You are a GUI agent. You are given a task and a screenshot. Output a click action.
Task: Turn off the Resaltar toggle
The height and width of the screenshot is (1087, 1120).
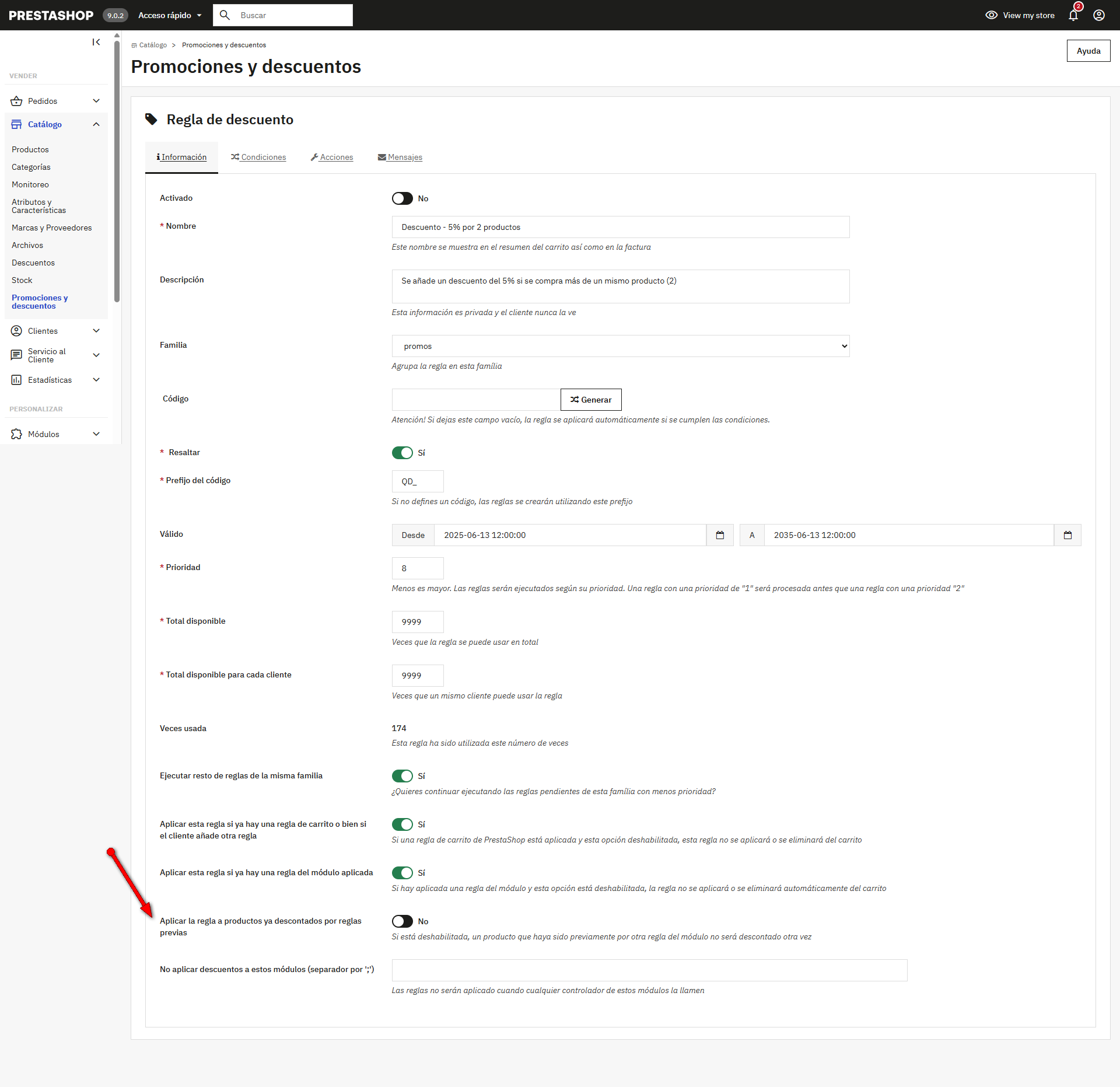pos(402,453)
